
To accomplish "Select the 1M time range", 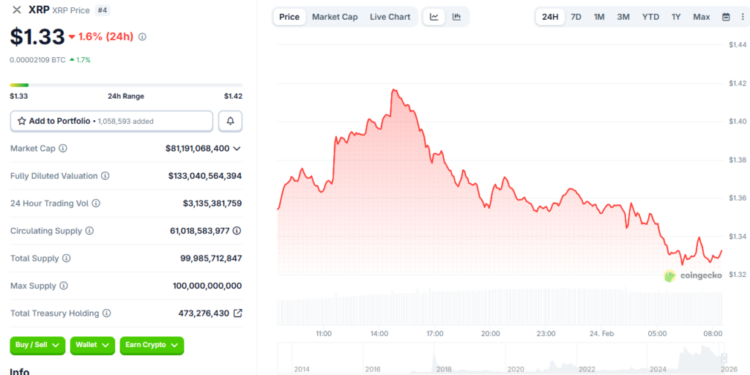I will point(599,17).
